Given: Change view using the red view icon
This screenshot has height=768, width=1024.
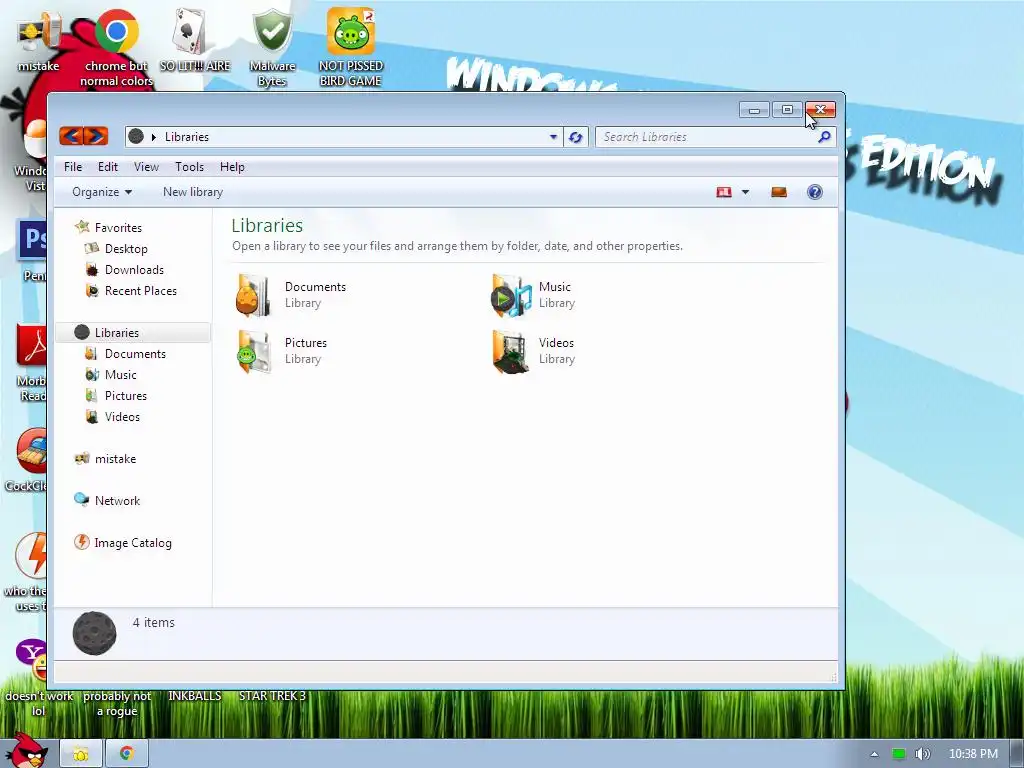Looking at the screenshot, I should tap(724, 192).
